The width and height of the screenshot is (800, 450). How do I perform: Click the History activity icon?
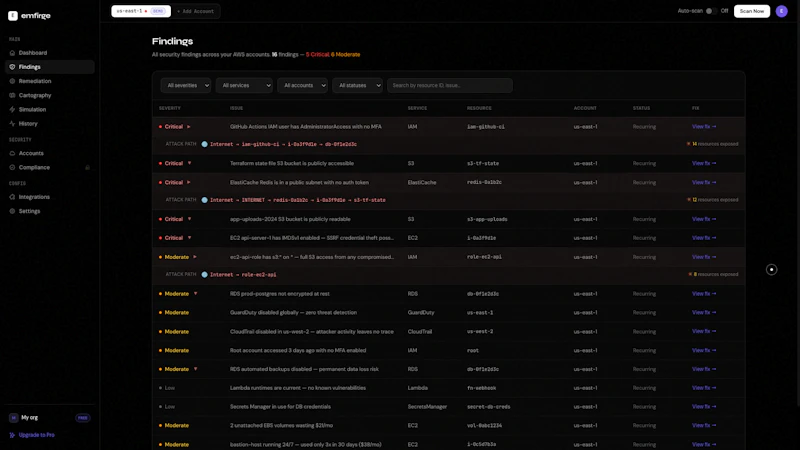click(x=12, y=123)
